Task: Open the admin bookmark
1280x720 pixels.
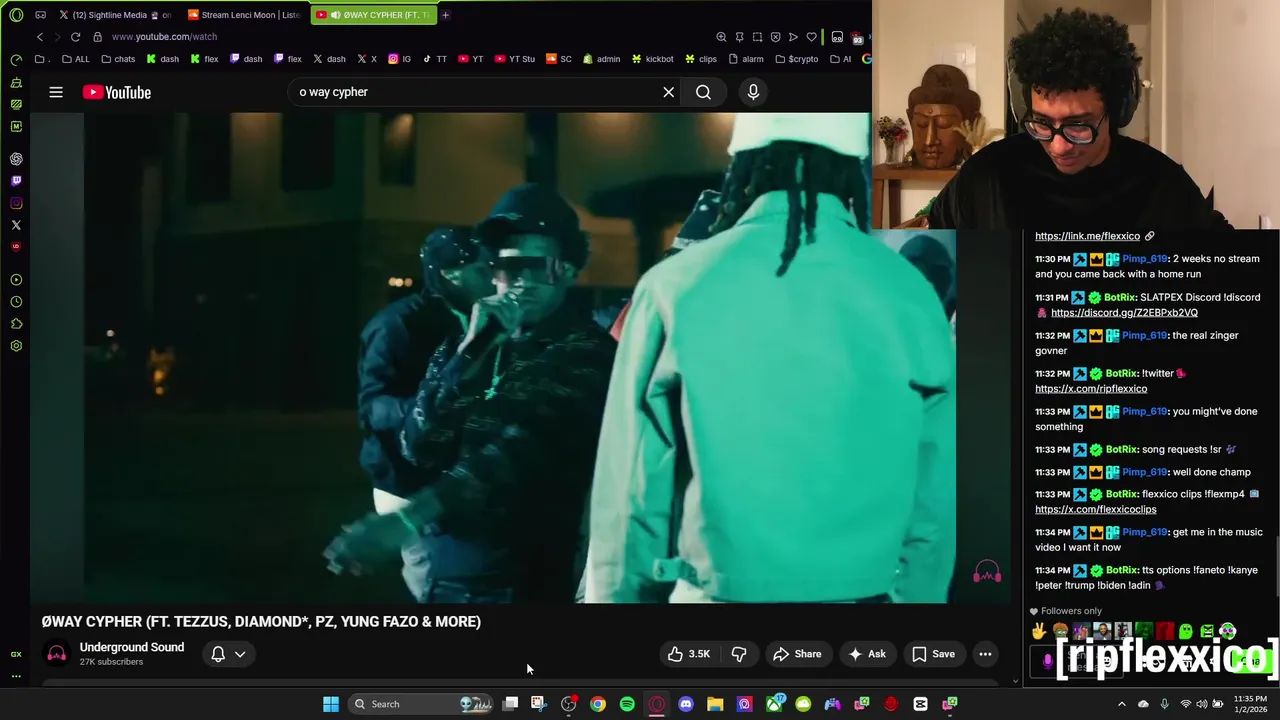Action: tap(601, 59)
